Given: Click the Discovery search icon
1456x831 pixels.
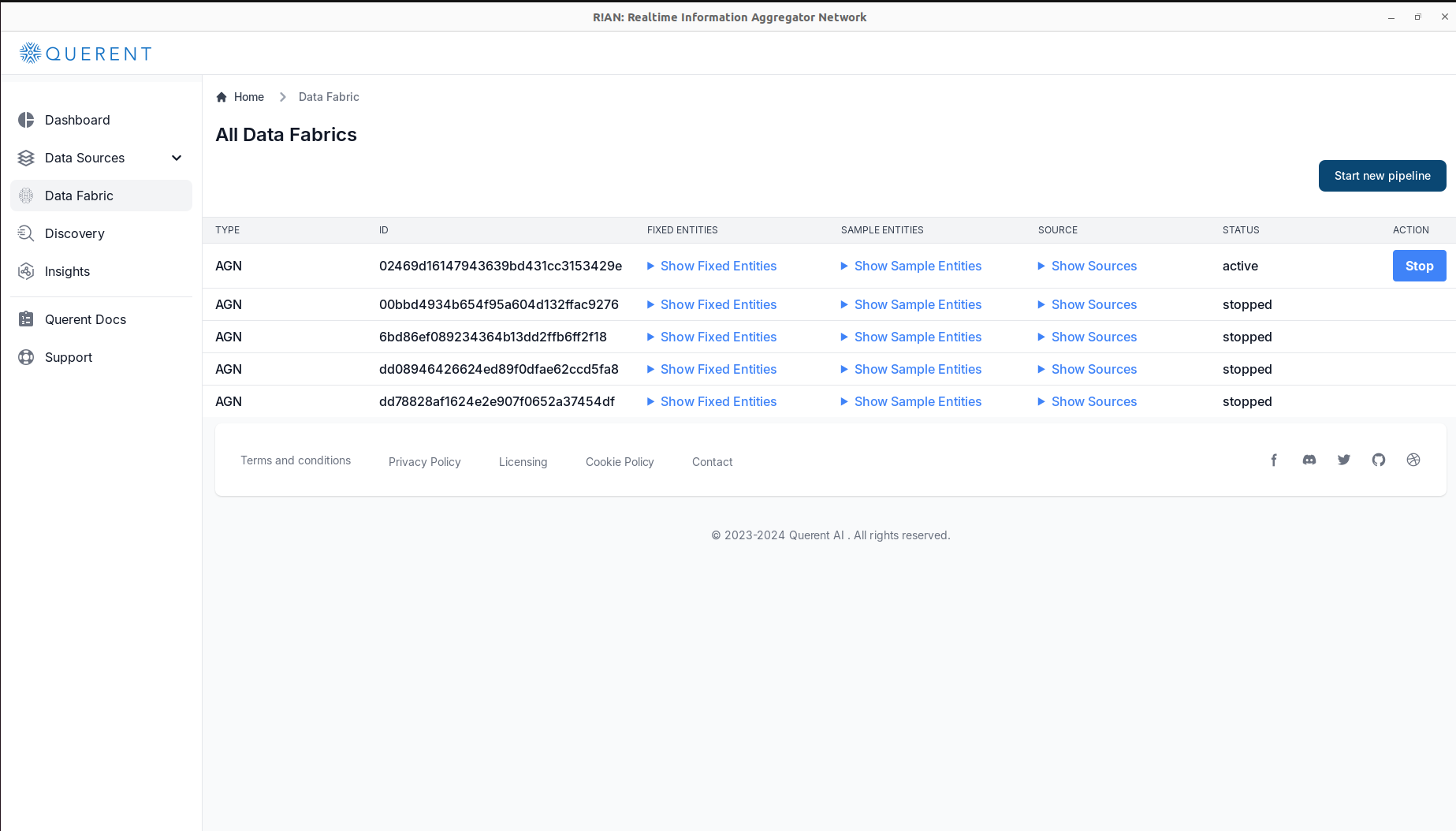Looking at the screenshot, I should click(26, 233).
